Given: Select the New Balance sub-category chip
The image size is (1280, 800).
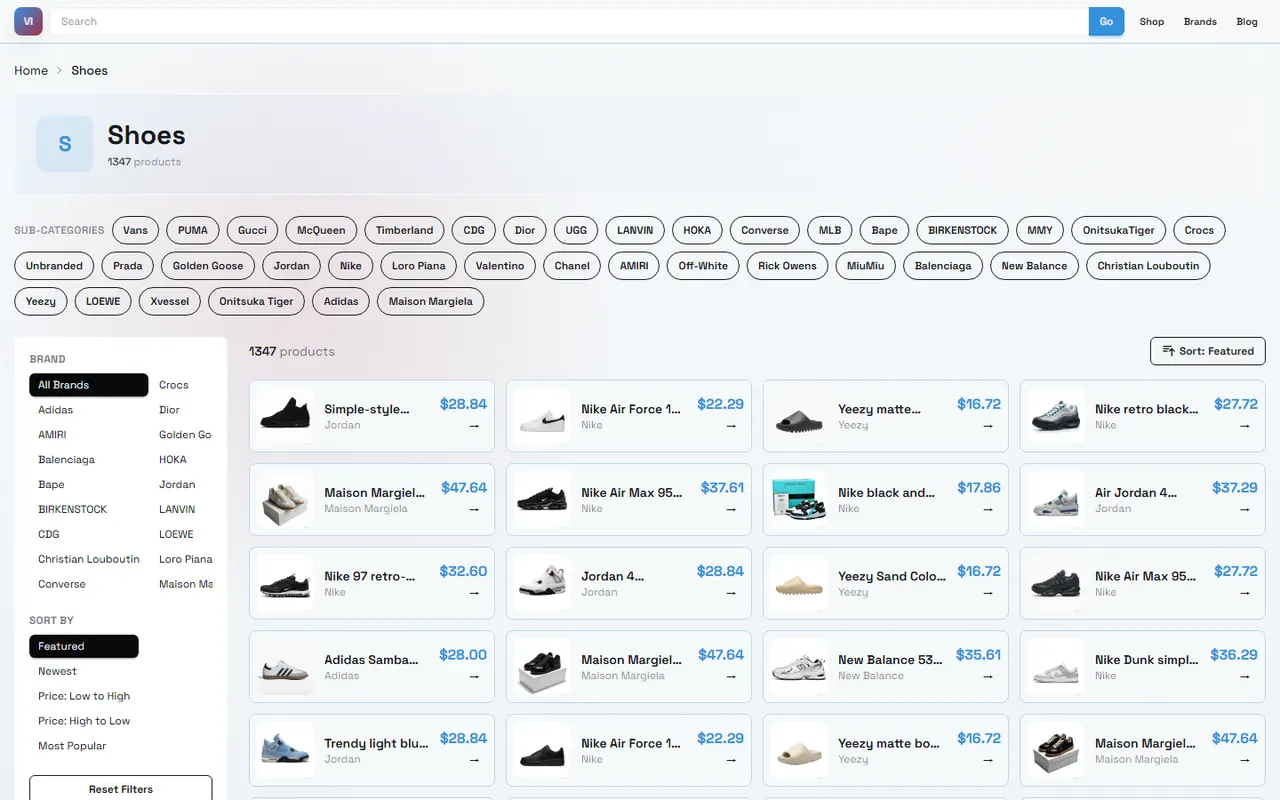Looking at the screenshot, I should [1034, 266].
